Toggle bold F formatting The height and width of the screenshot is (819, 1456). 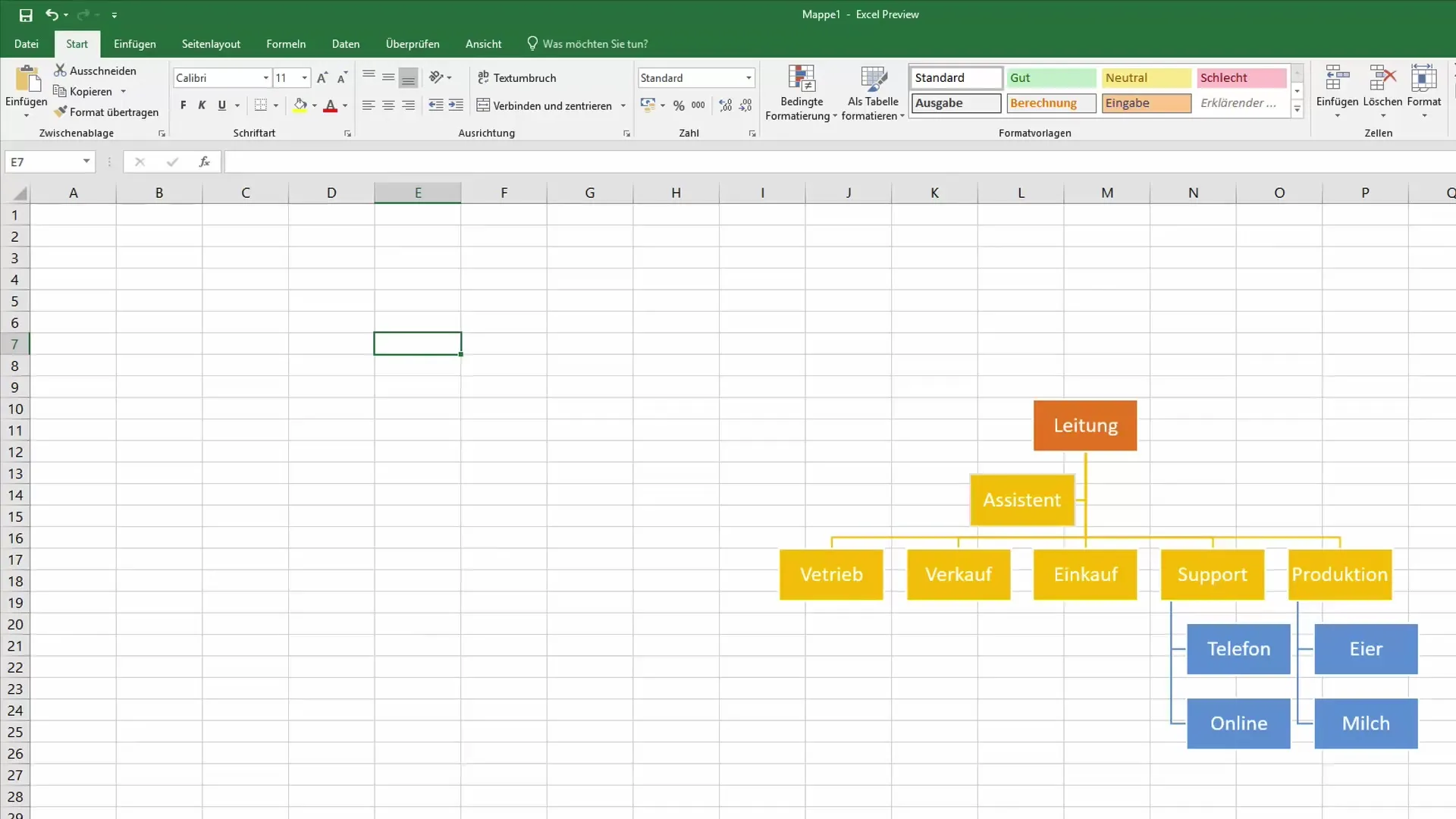tap(183, 105)
